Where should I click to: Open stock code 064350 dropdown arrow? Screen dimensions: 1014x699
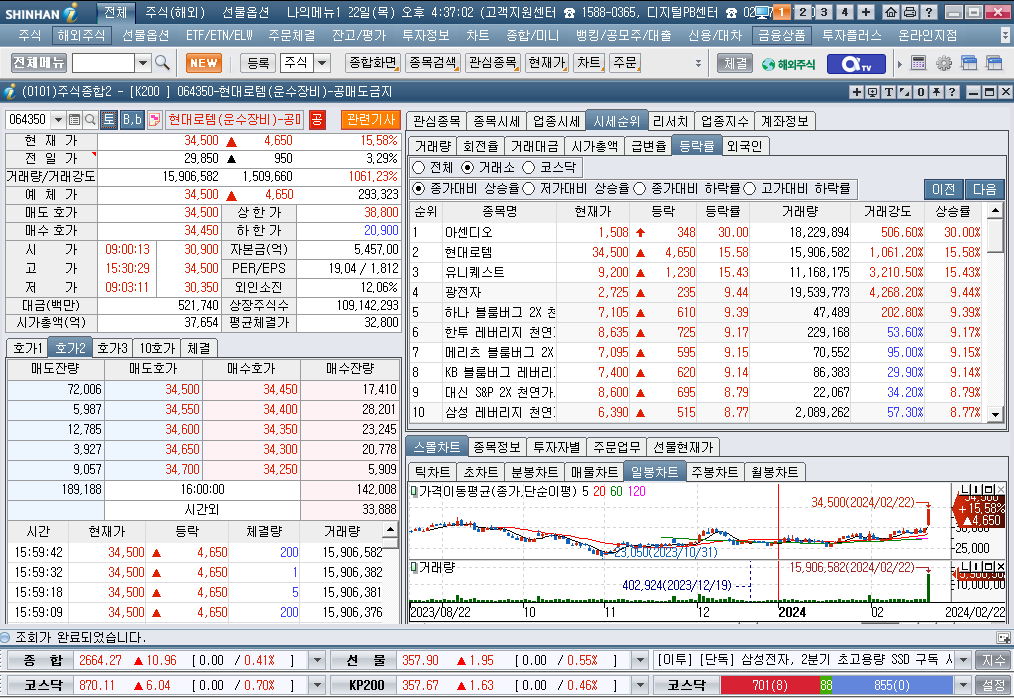tap(58, 120)
